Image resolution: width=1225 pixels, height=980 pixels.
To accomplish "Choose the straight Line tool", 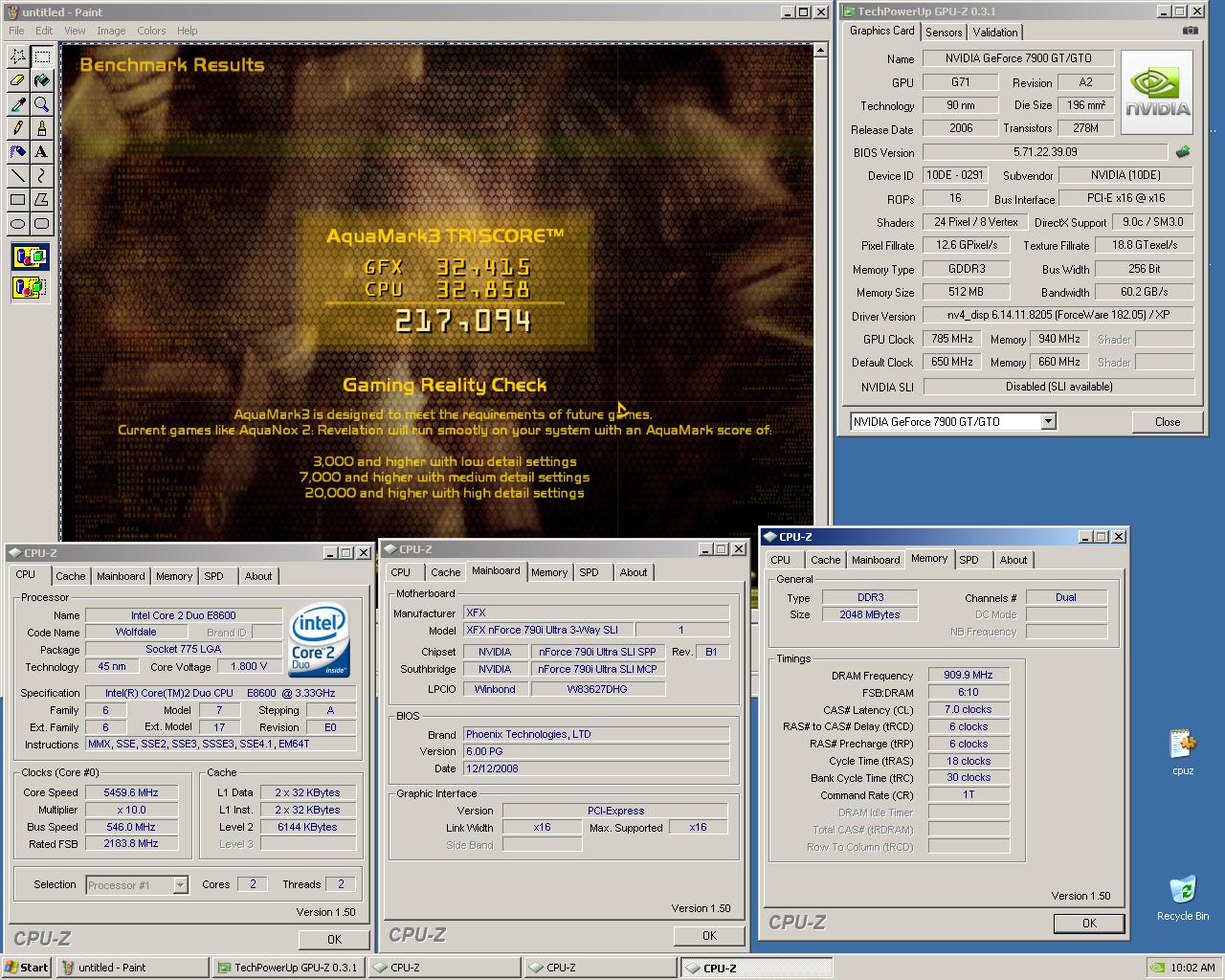I will point(17,175).
